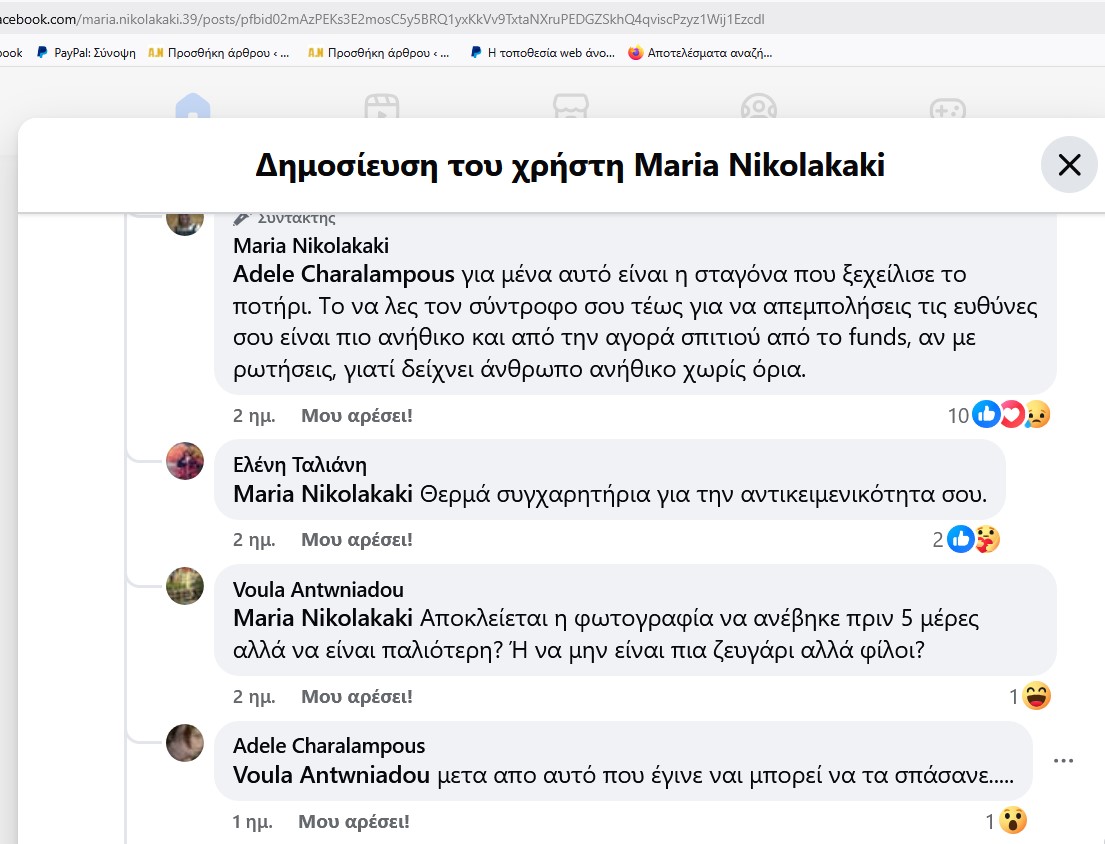The height and width of the screenshot is (844, 1105).
Task: Like Maria Nikolakaki's comment via Μου αρέσει!
Action: pos(357,416)
